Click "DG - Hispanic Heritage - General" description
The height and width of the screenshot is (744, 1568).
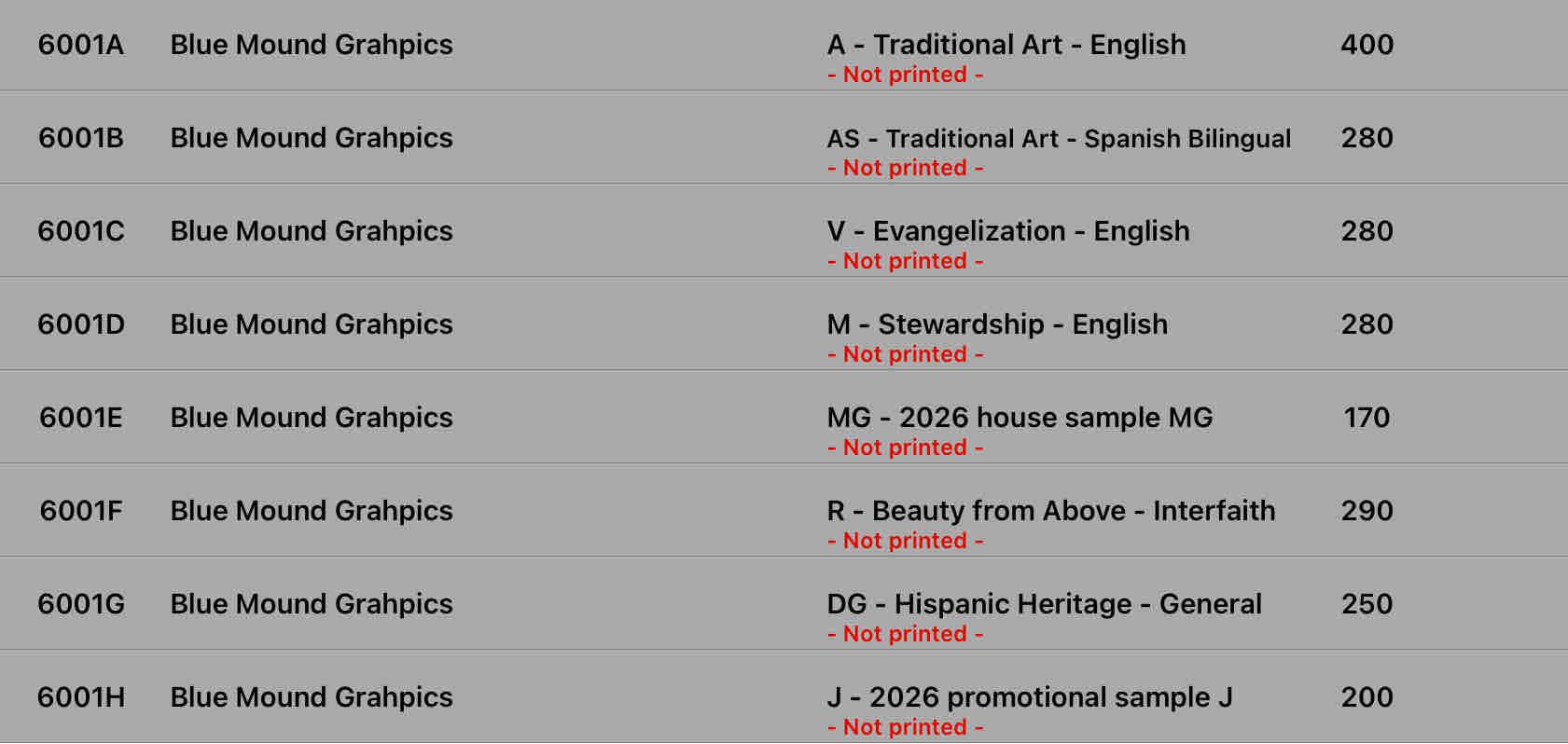tap(1044, 604)
